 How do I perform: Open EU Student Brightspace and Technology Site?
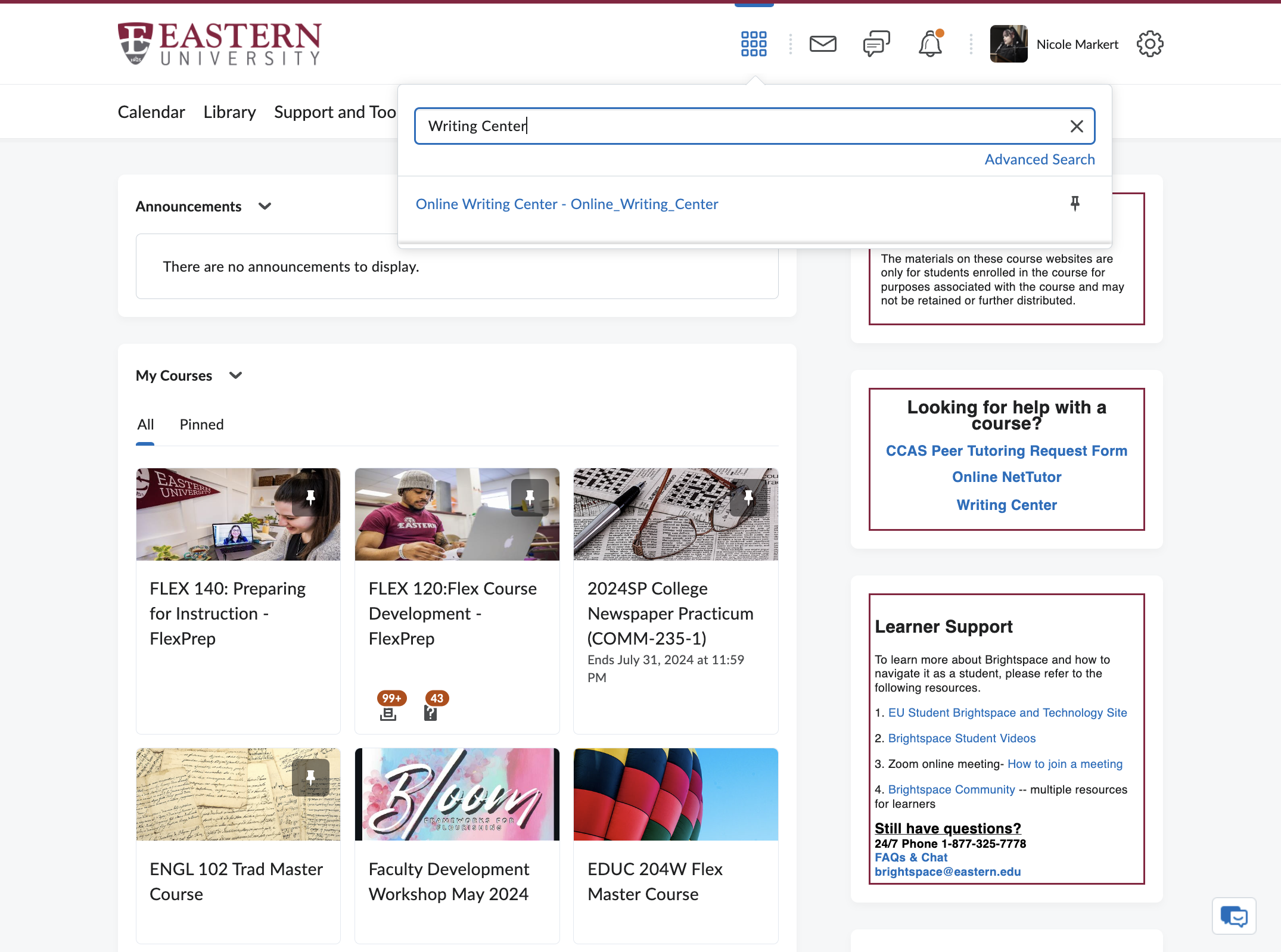(x=1008, y=713)
